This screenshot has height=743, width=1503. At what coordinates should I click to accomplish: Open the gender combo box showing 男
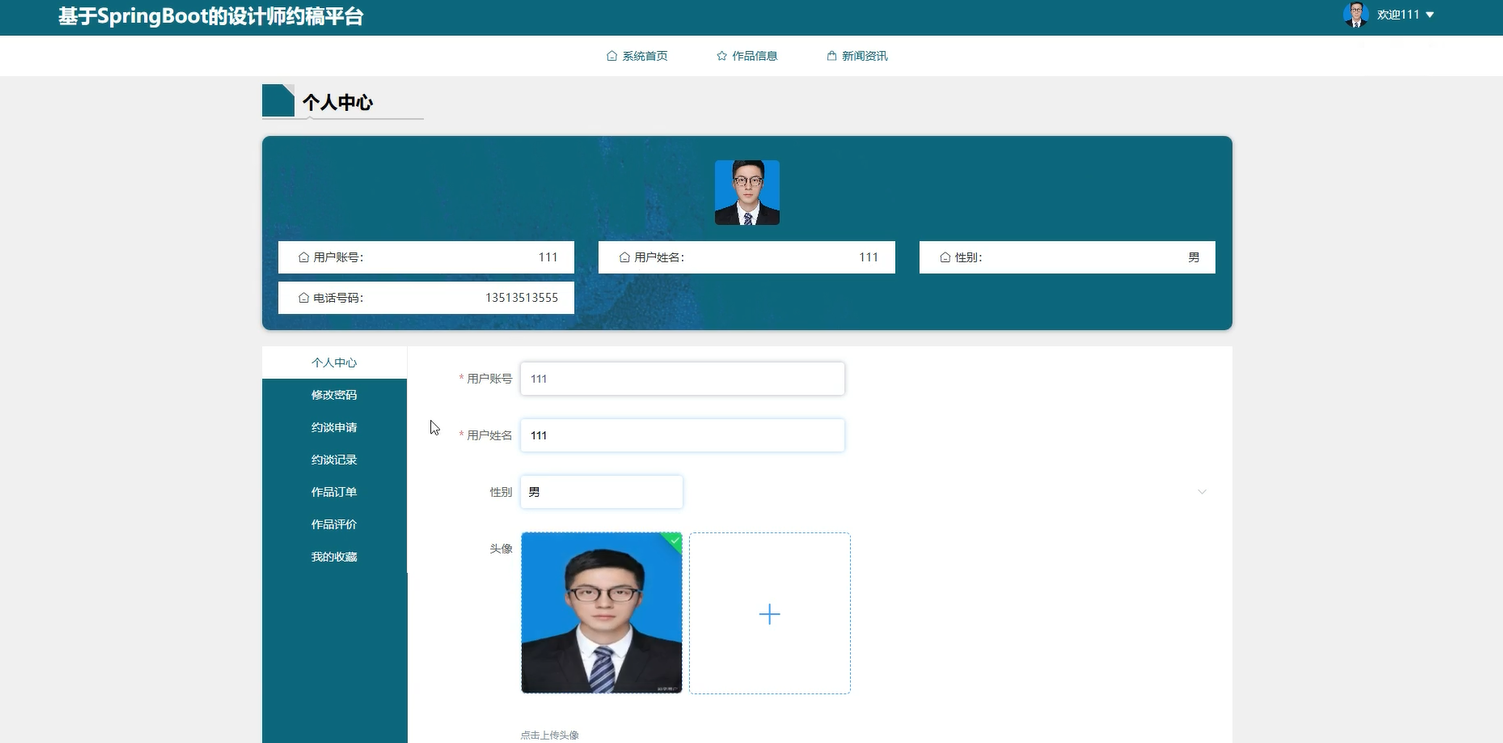(x=600, y=491)
